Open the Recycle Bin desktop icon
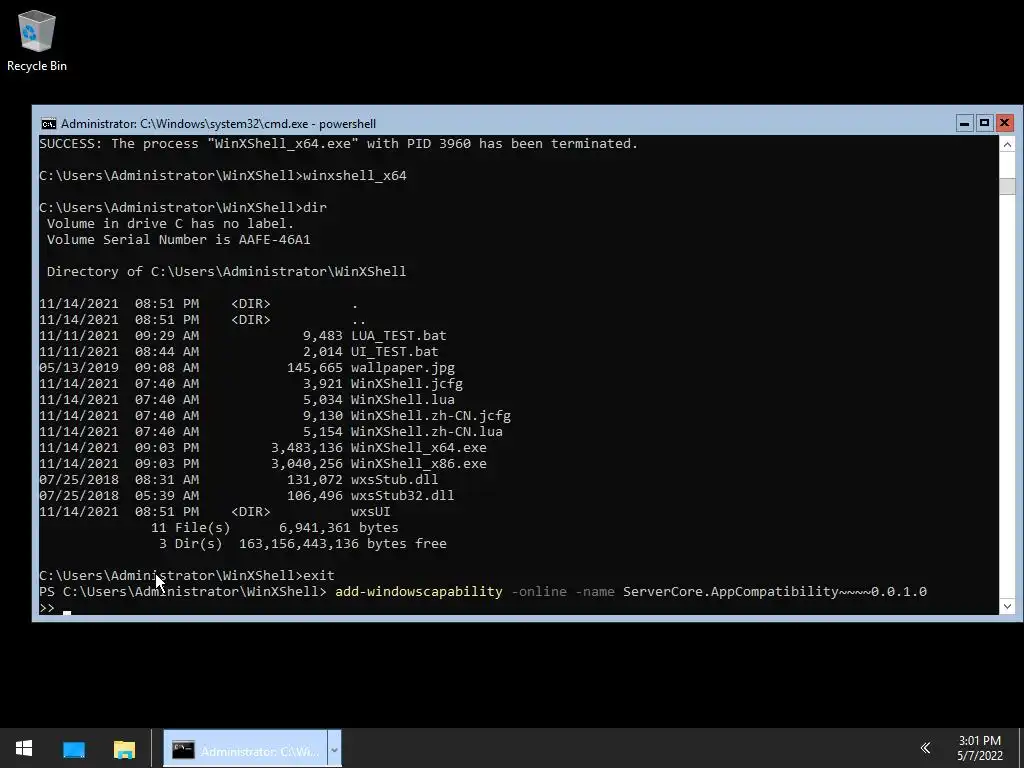 pyautogui.click(x=37, y=40)
